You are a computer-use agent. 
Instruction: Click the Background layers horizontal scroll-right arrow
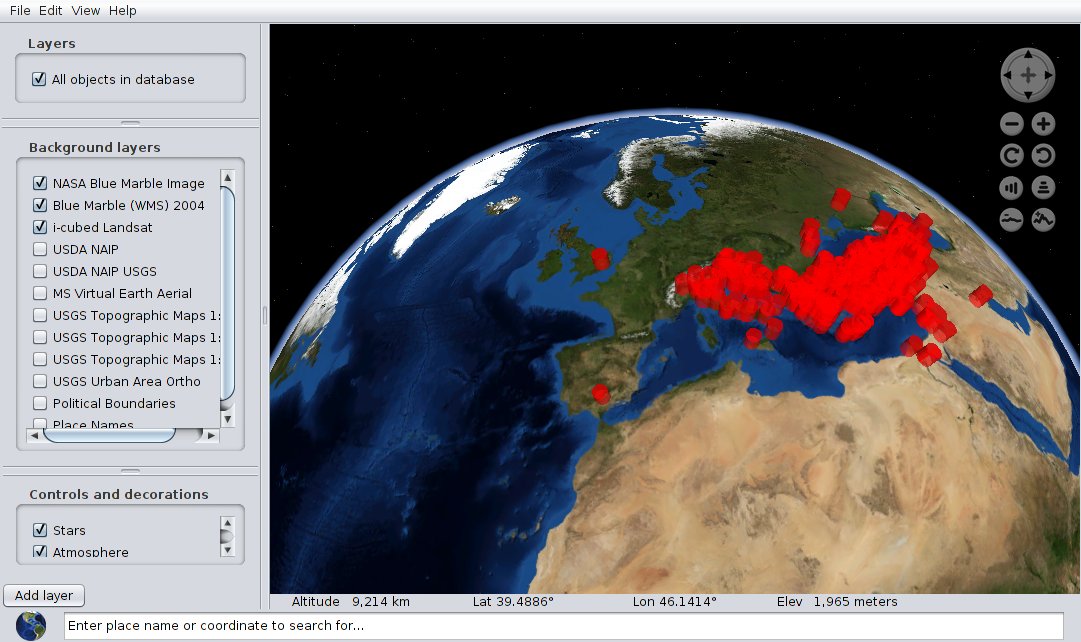coord(211,436)
